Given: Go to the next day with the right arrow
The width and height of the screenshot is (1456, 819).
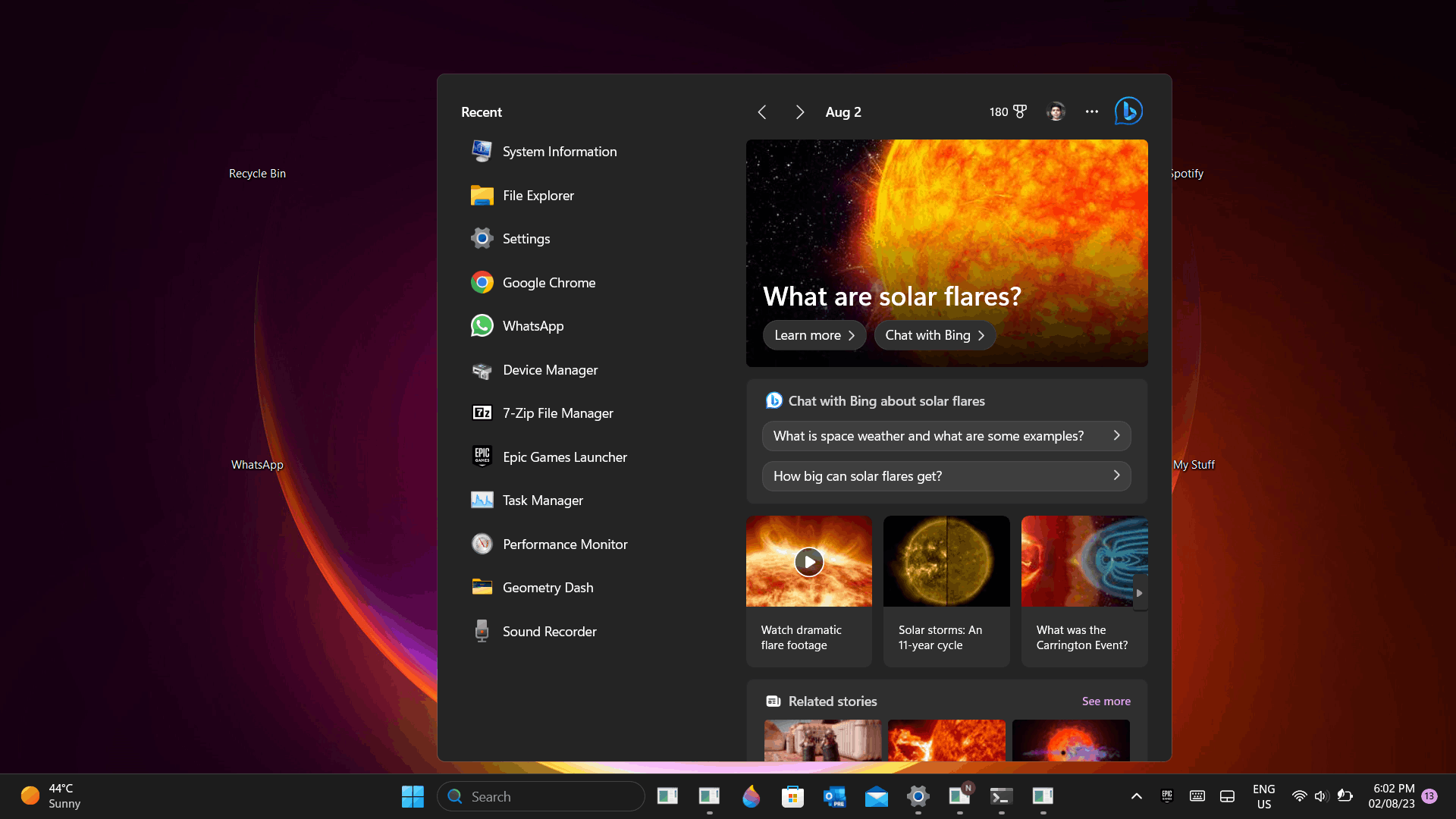Looking at the screenshot, I should point(799,112).
